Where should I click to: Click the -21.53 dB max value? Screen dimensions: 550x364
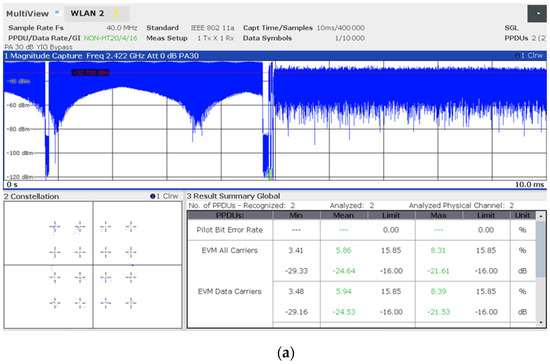(439, 312)
